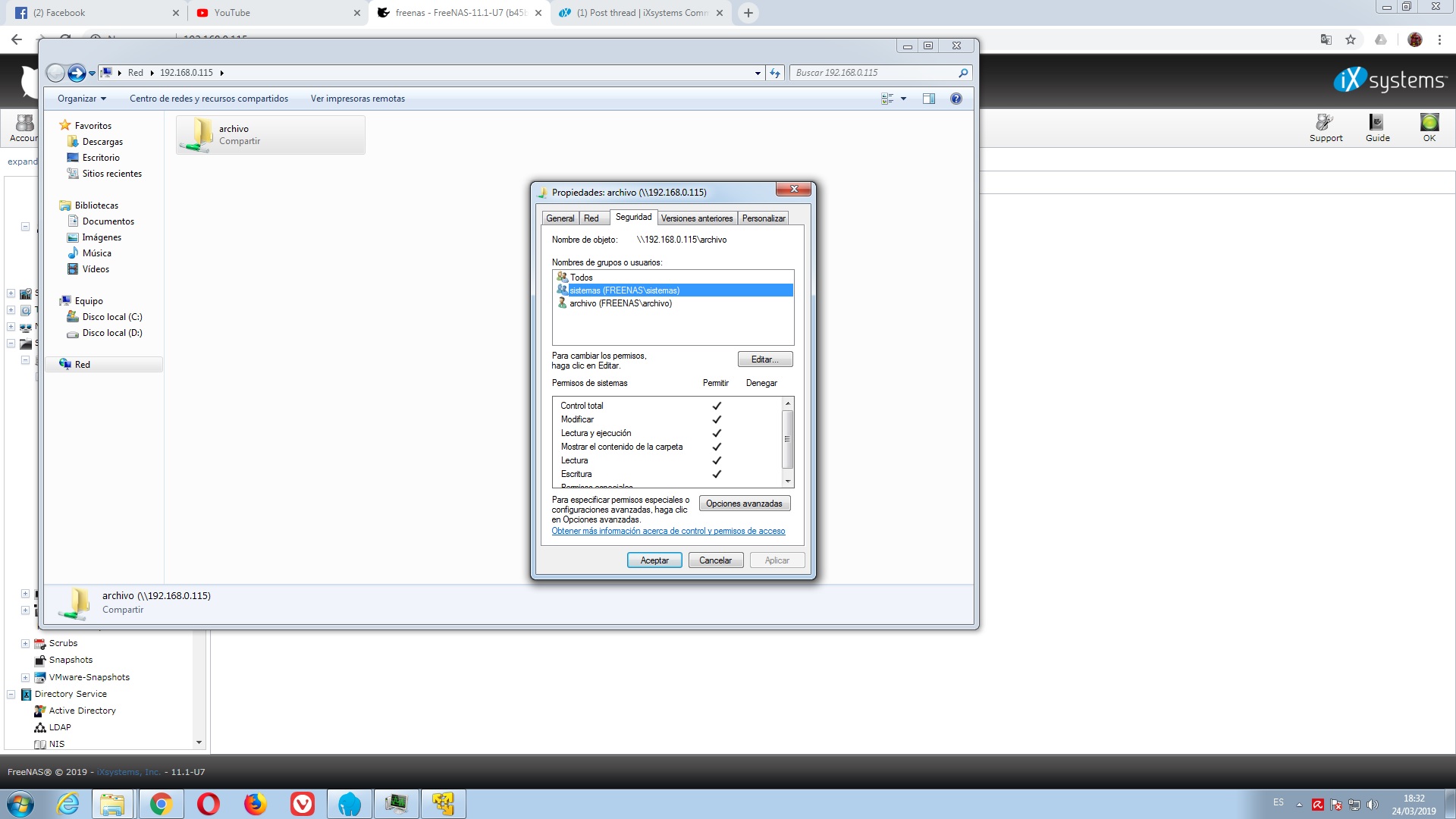Toggle the preview pane icon in Explorer
This screenshot has height=819, width=1456.
tap(928, 99)
